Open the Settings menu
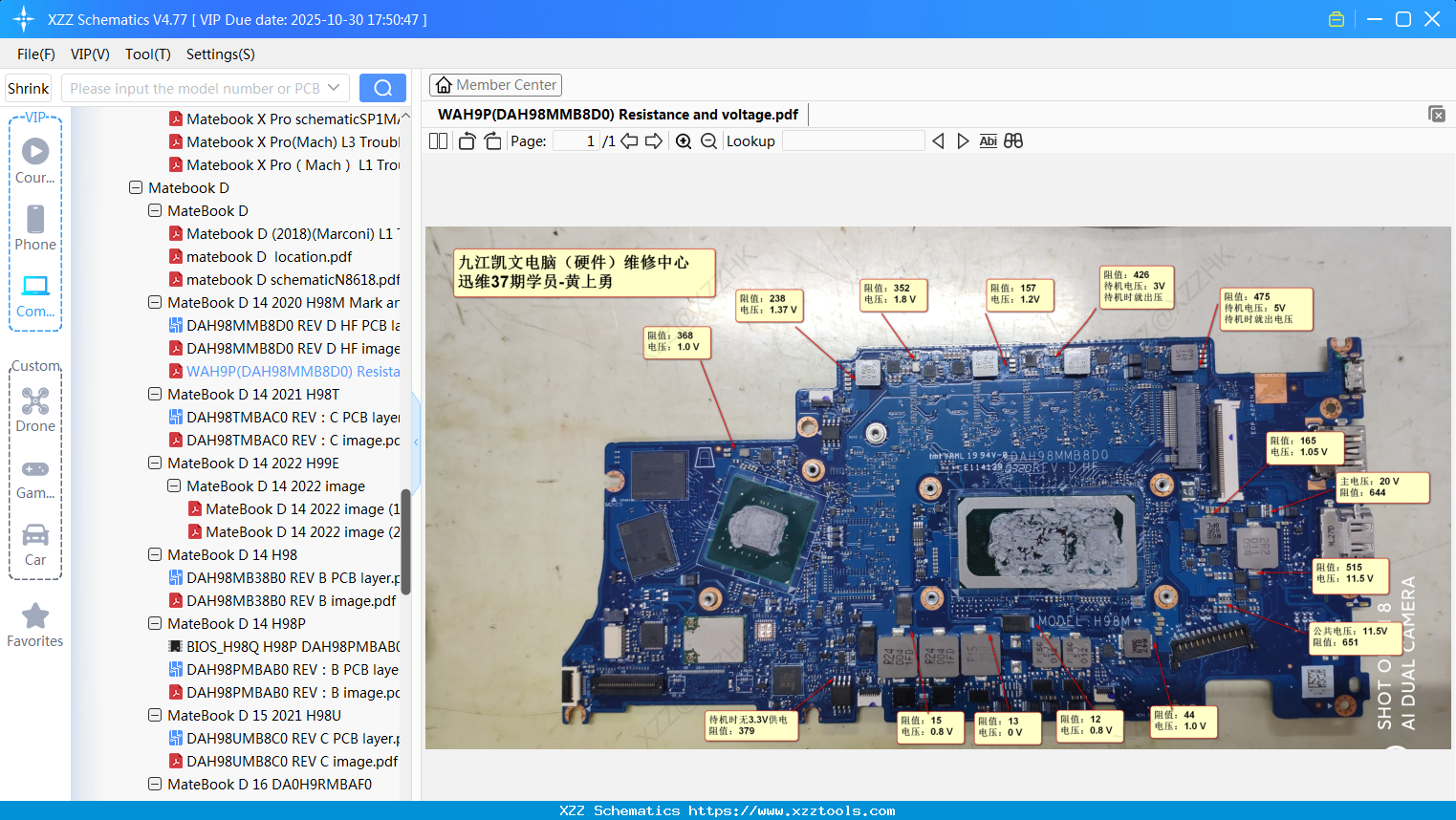Viewport: 1456px width, 820px height. 221,54
